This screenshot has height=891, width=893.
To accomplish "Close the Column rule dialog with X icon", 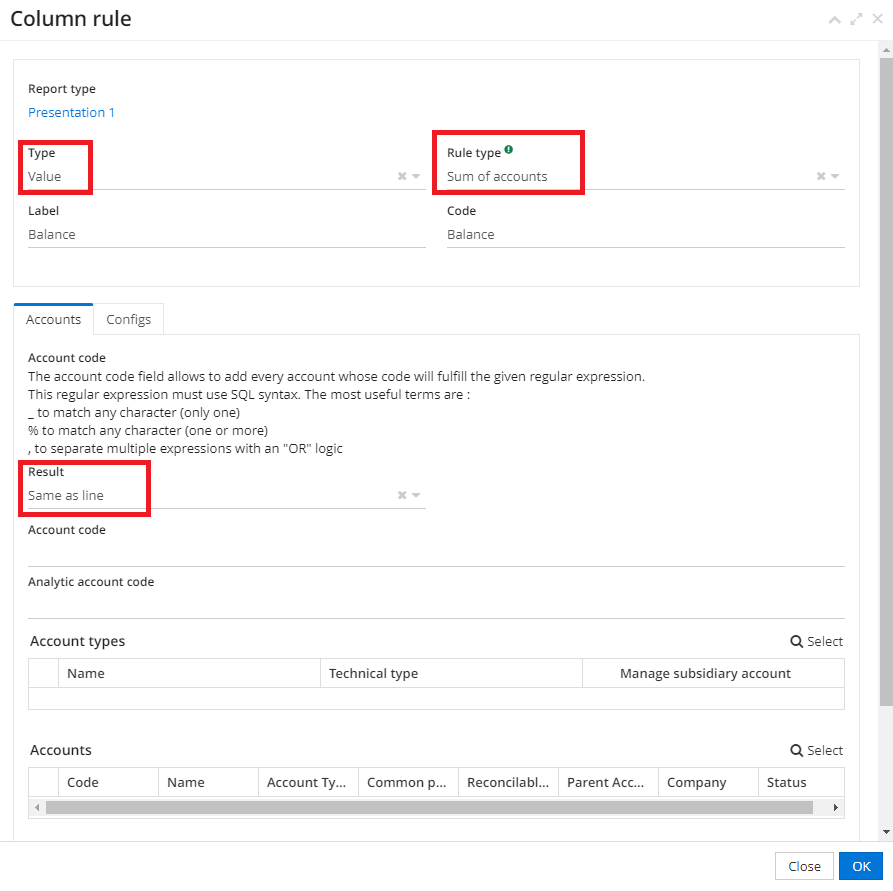I will 878,19.
